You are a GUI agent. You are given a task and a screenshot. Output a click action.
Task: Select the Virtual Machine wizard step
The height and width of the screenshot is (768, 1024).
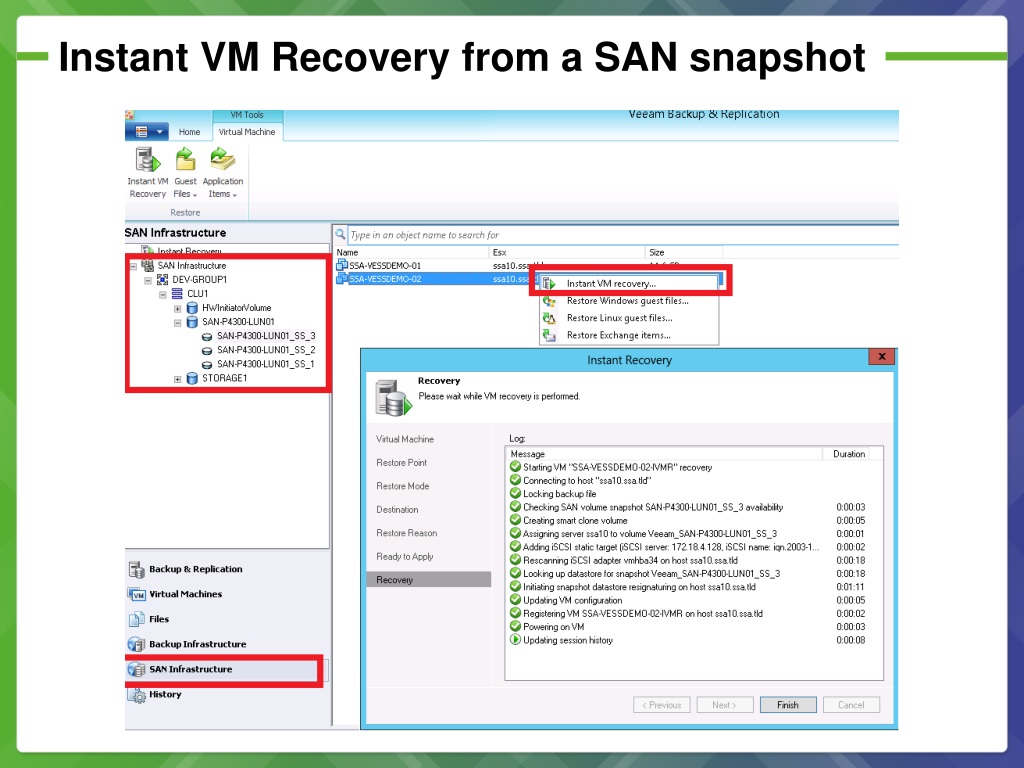pos(405,440)
